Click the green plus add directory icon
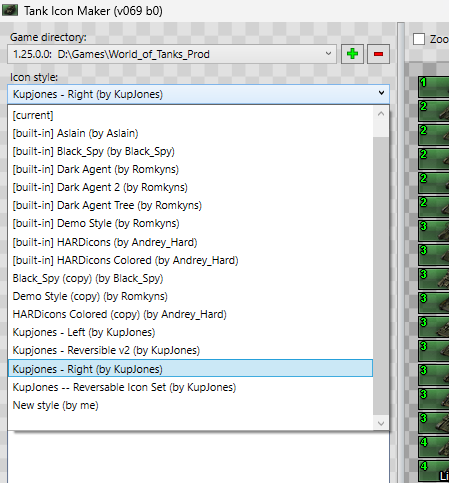The width and height of the screenshot is (449, 483). [x=352, y=54]
